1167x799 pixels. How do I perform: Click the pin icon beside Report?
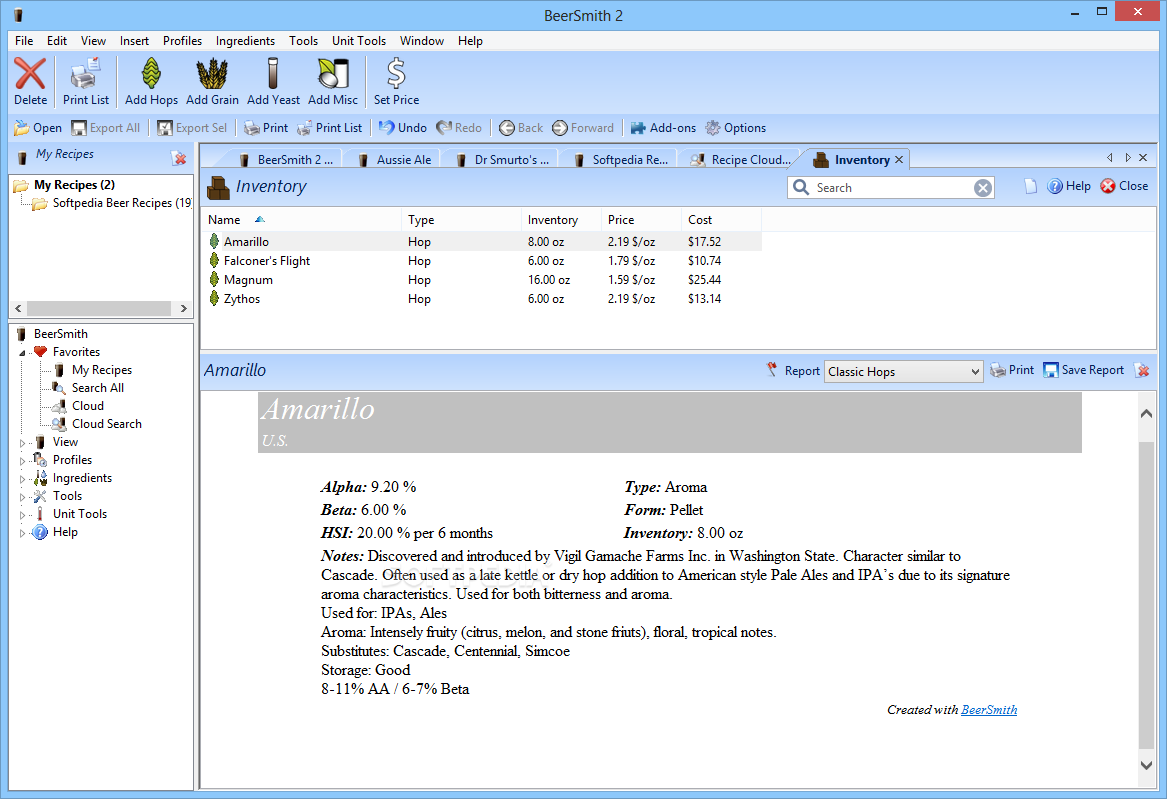click(772, 370)
